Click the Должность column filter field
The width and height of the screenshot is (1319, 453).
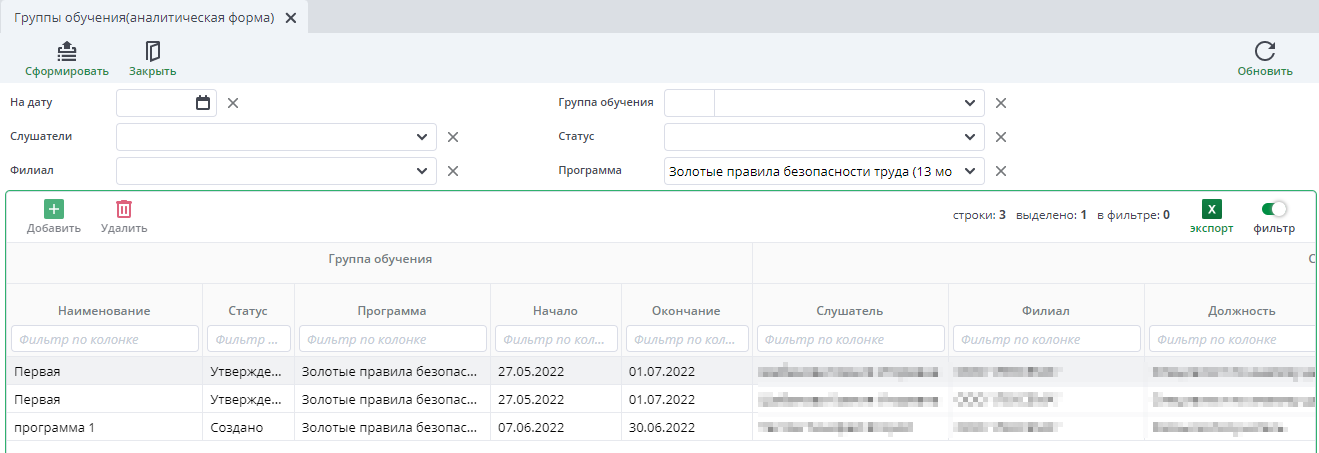tap(1233, 339)
